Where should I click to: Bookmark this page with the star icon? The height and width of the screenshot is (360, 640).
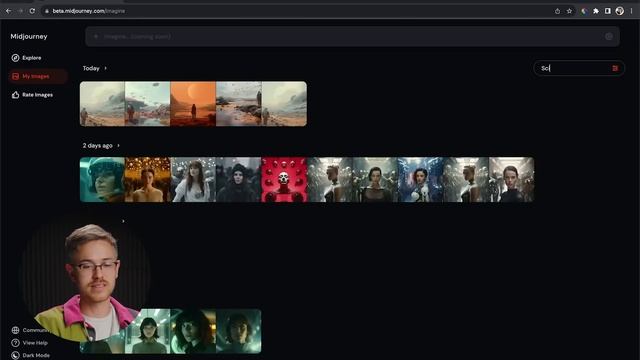pos(569,11)
